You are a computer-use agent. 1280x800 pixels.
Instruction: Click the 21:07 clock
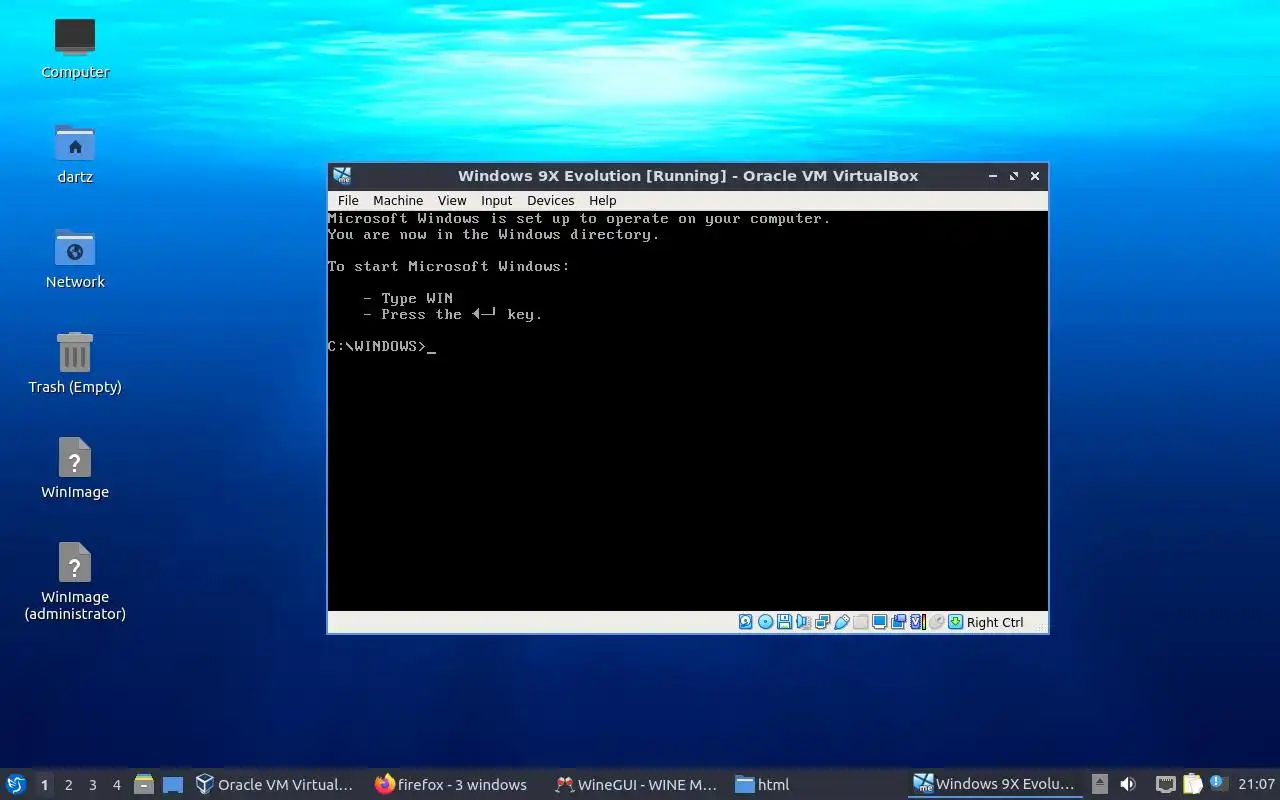[1256, 784]
